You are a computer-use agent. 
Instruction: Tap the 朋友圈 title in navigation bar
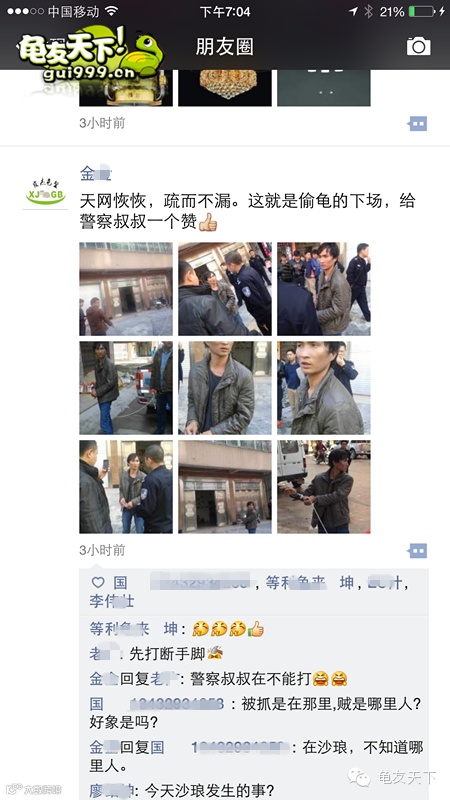tap(224, 47)
